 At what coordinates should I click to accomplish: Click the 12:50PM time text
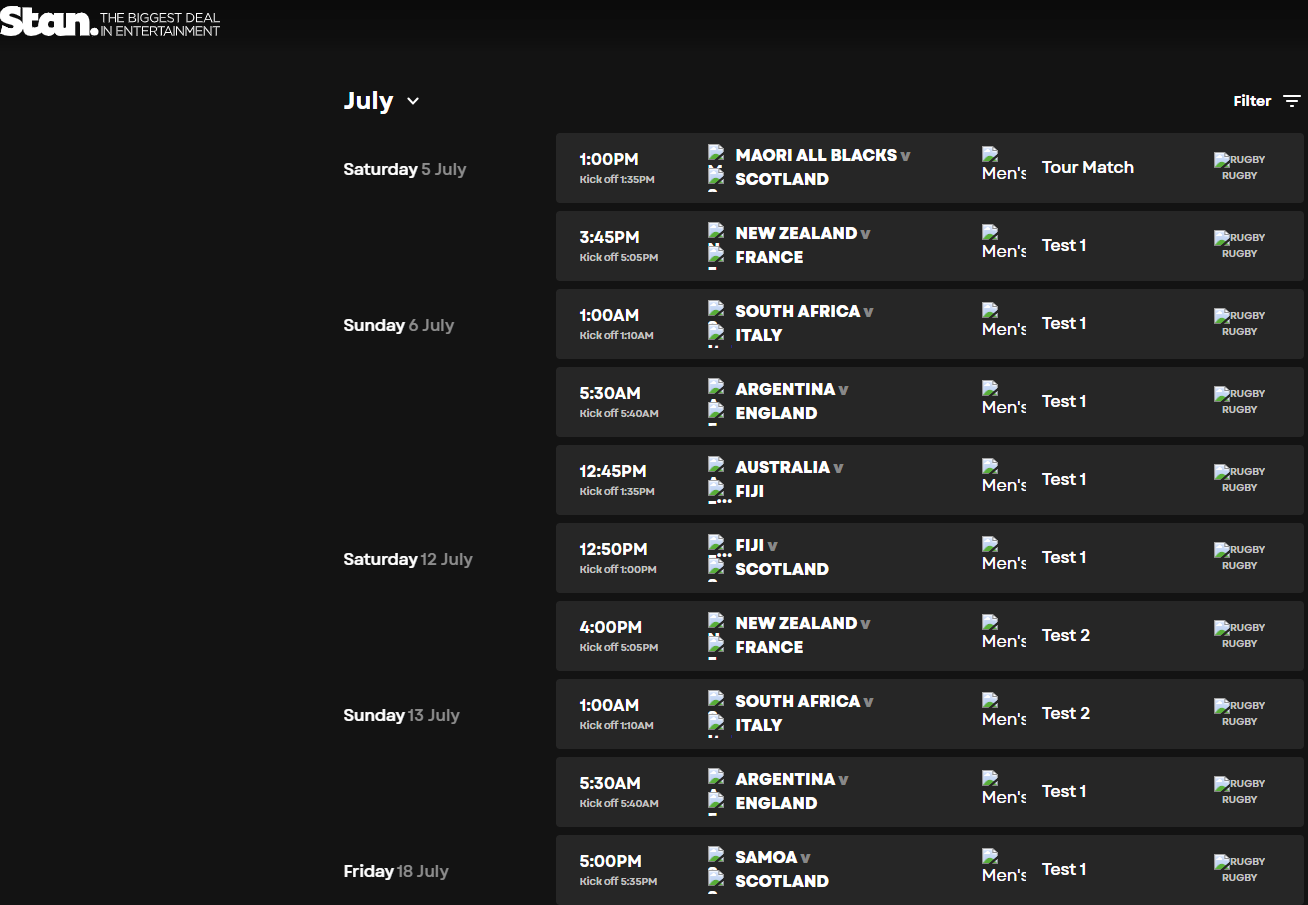(613, 549)
